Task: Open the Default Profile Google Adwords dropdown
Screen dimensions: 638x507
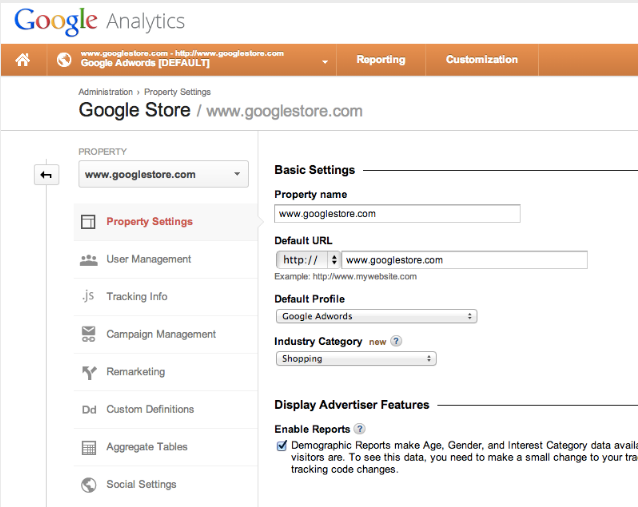Action: point(376,316)
